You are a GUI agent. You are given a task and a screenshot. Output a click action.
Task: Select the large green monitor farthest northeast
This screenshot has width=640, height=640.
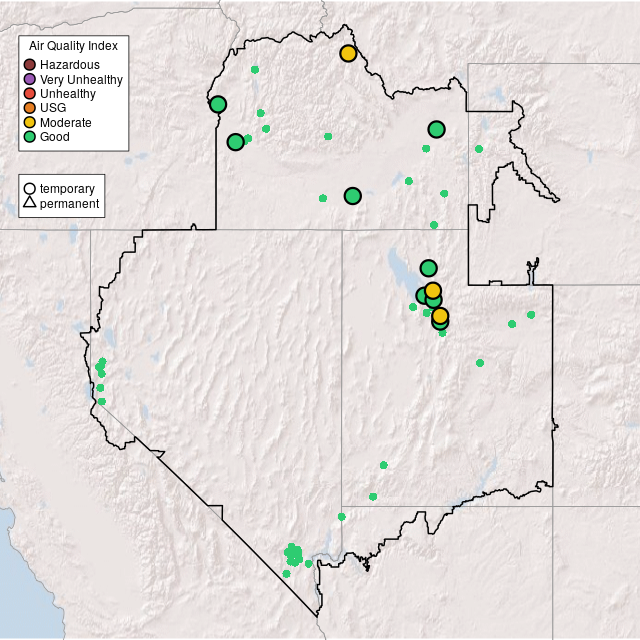click(436, 129)
